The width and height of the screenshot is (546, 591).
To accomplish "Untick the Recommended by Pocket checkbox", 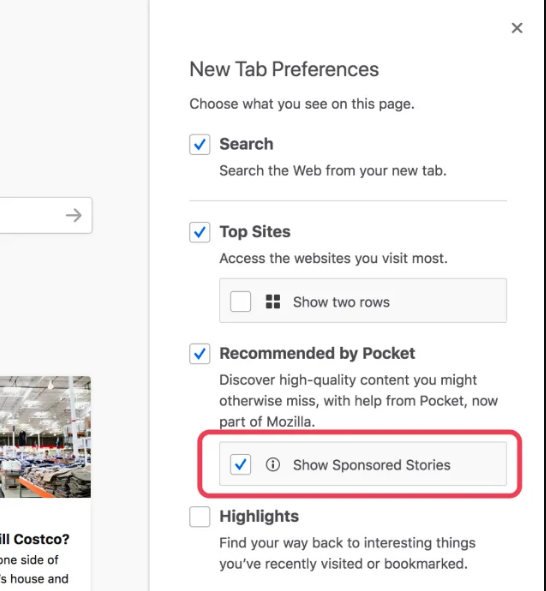I will (200, 354).
